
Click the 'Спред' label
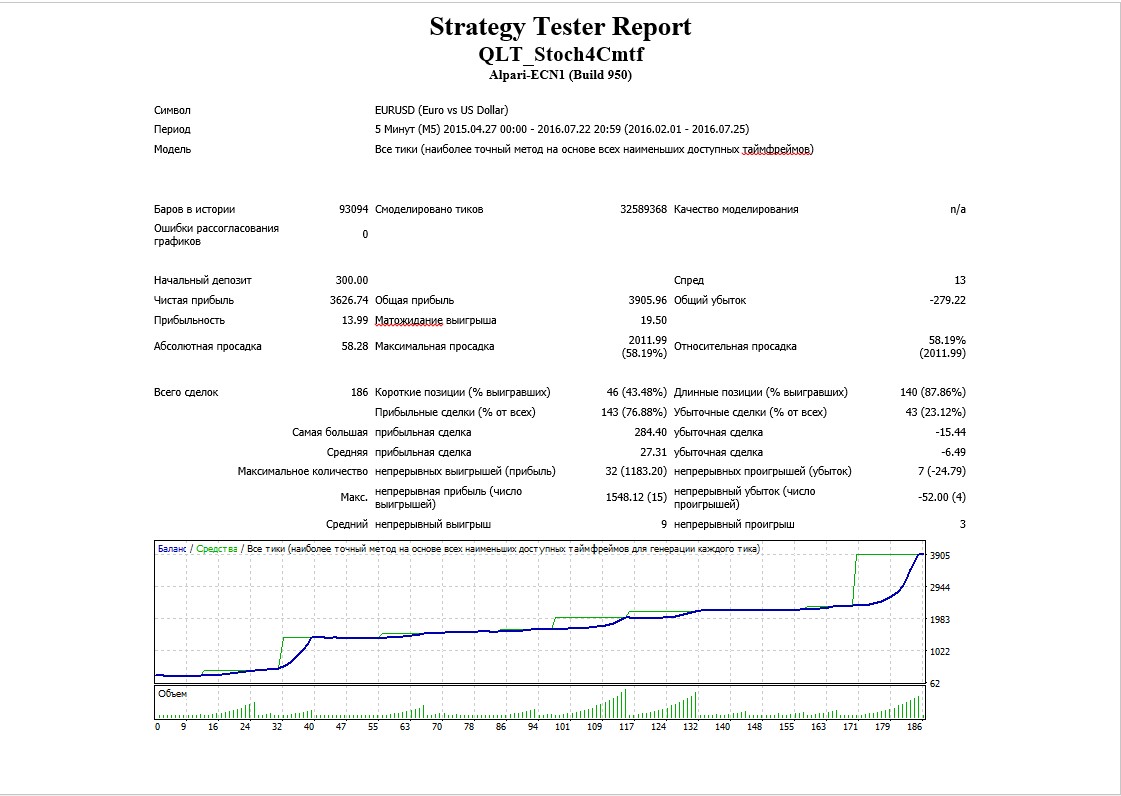(689, 280)
